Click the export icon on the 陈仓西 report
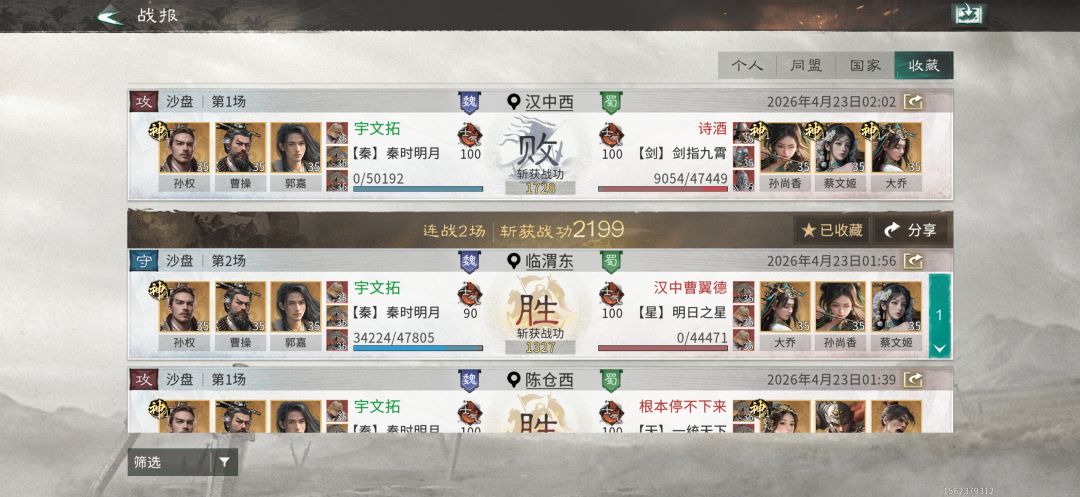The width and height of the screenshot is (1080, 497). coord(913,380)
